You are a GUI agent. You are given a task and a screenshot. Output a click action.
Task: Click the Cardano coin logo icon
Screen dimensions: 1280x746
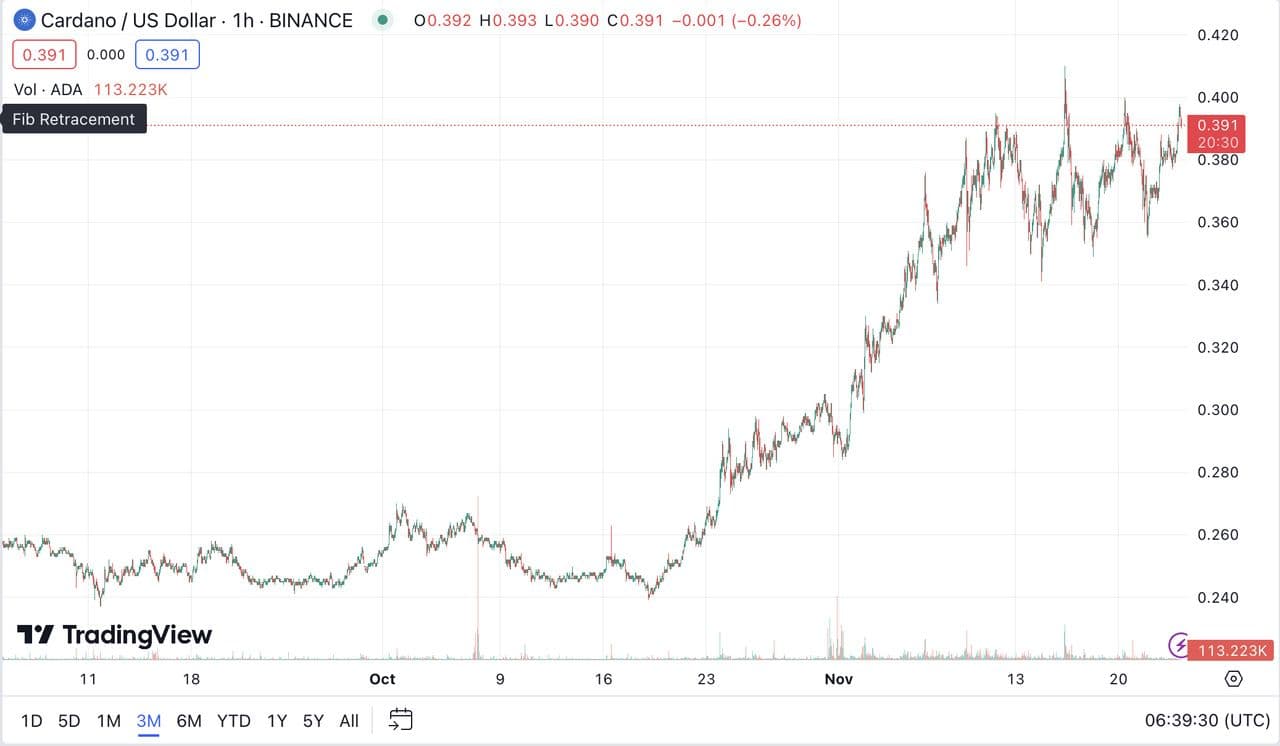coord(23,20)
